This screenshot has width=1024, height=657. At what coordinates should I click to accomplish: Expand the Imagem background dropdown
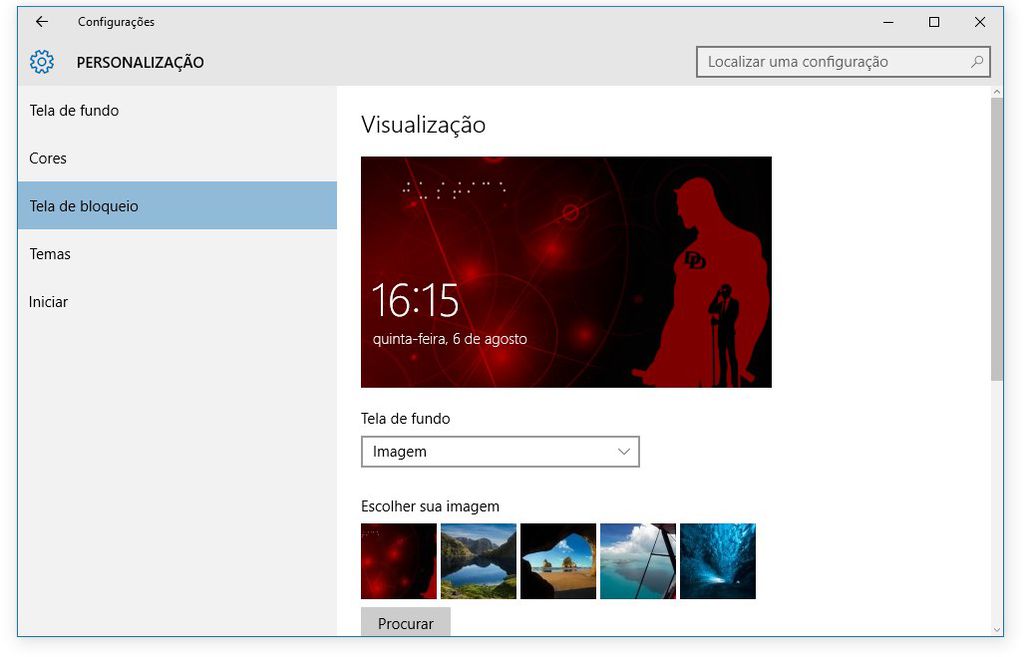click(x=500, y=451)
